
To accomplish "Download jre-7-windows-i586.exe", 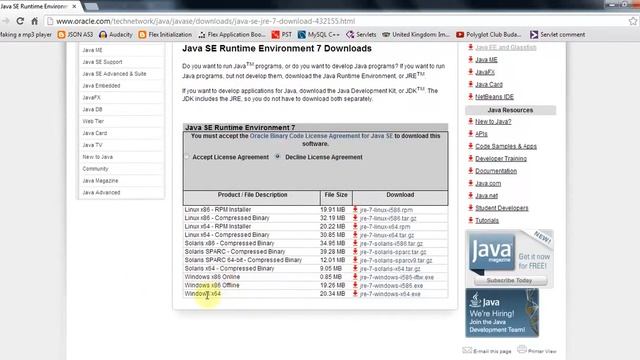I will 391,286.
